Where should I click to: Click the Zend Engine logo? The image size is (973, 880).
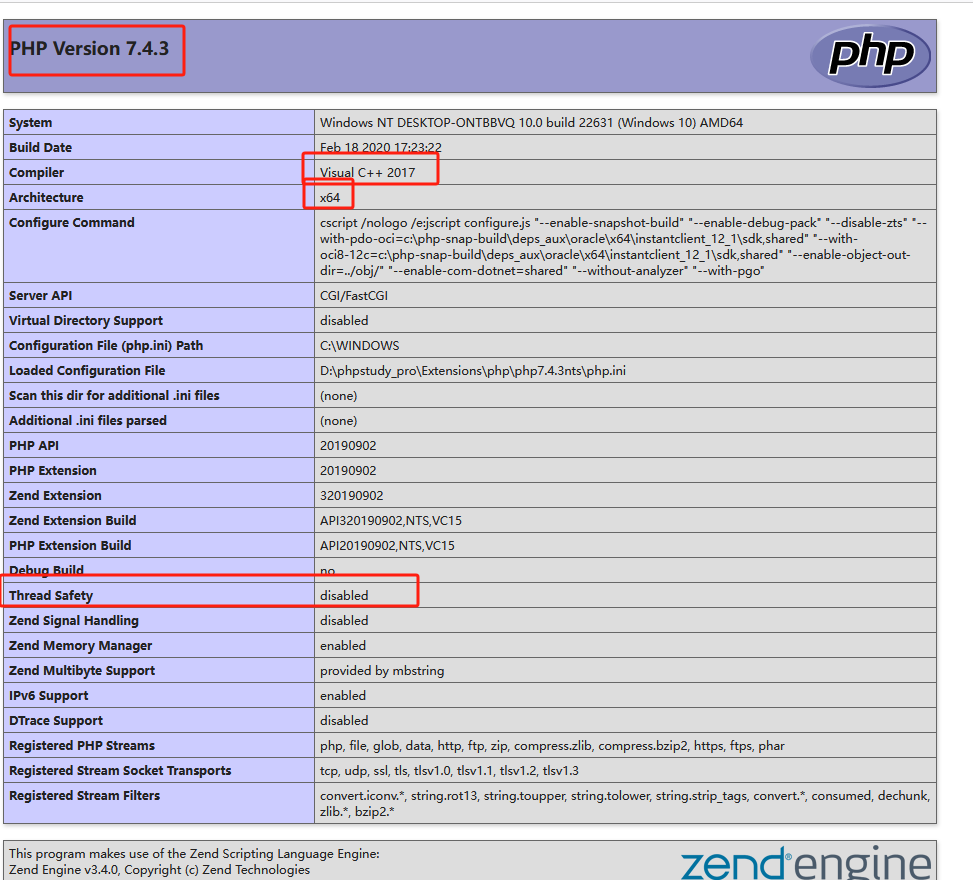click(x=805, y=863)
